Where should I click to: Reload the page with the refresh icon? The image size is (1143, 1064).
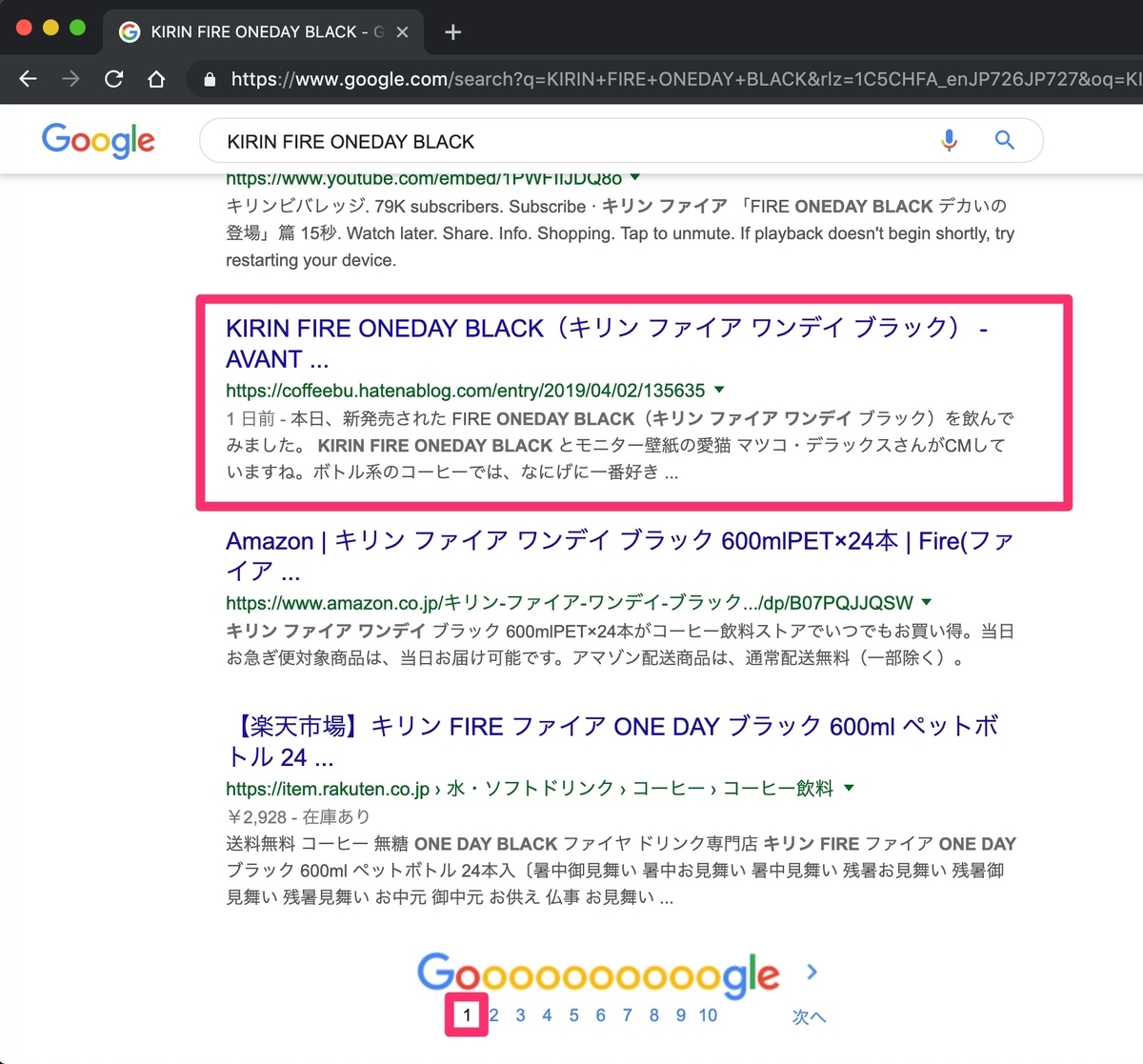pyautogui.click(x=113, y=79)
